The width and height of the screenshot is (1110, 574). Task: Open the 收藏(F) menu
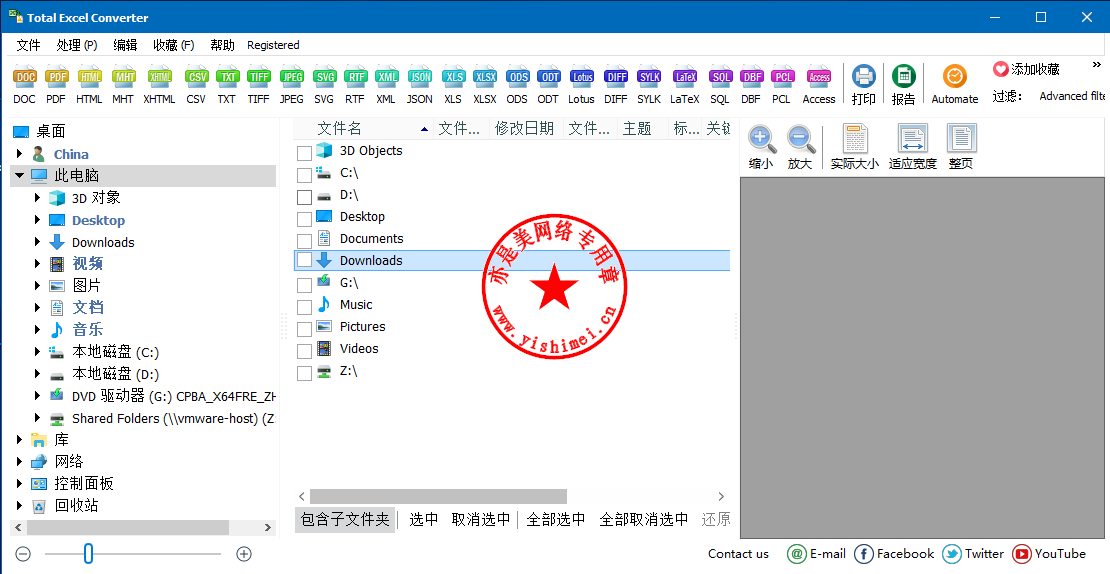point(173,45)
